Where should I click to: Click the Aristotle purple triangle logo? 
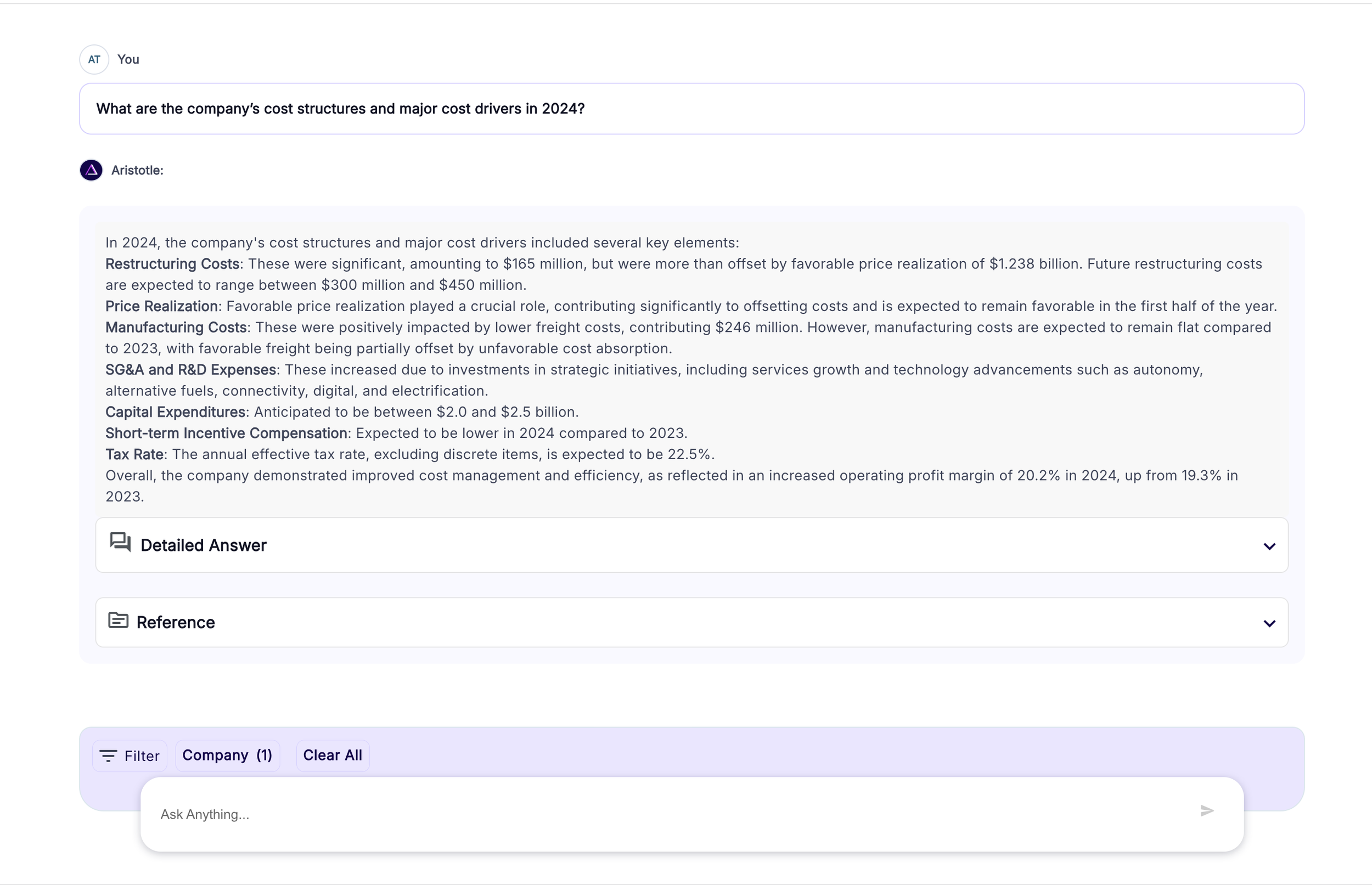coord(92,170)
